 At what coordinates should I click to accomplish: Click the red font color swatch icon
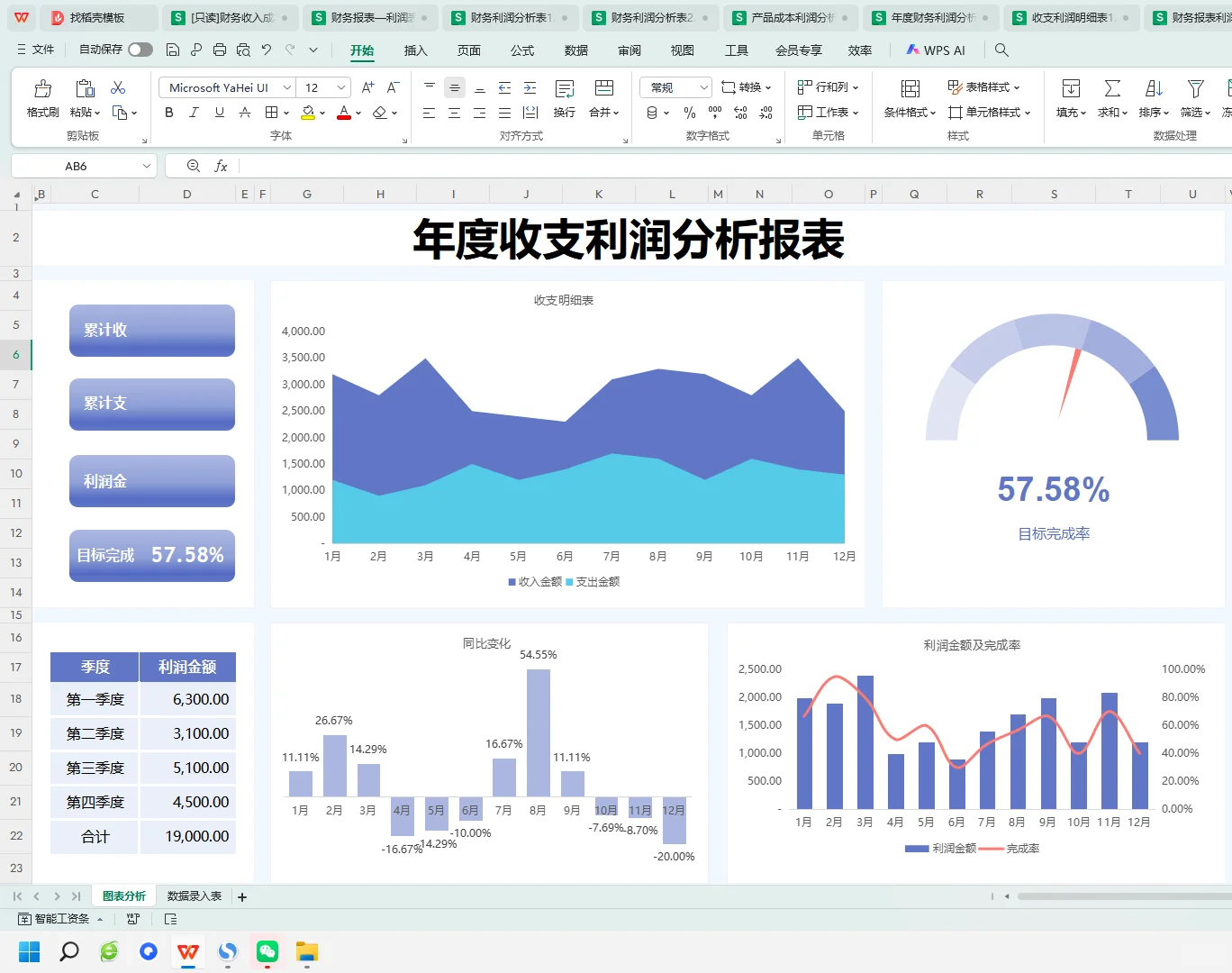click(x=344, y=113)
